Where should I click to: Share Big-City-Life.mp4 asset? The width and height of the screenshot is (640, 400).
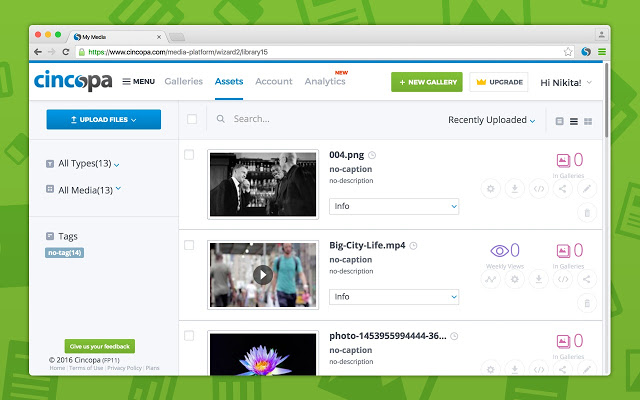click(x=587, y=279)
